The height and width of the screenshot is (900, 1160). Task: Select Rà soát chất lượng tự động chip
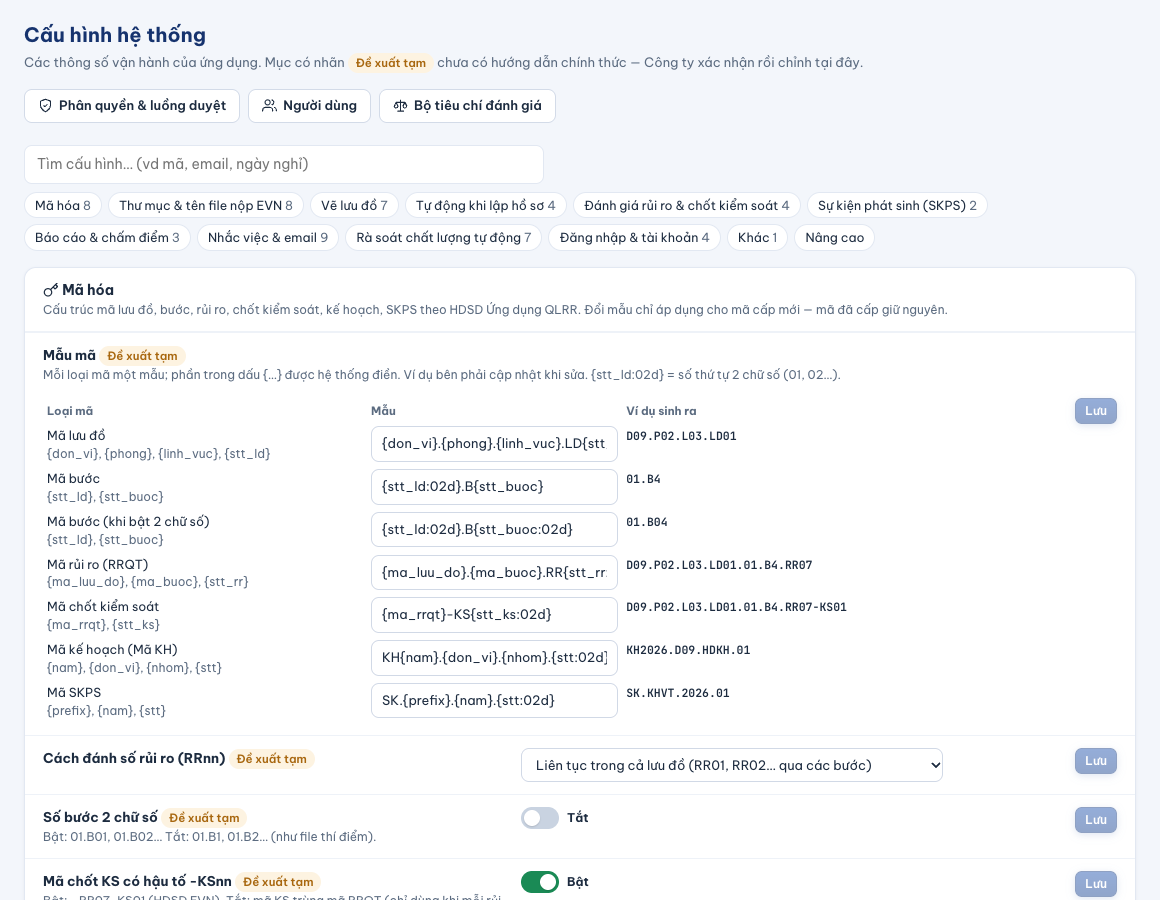coord(444,237)
